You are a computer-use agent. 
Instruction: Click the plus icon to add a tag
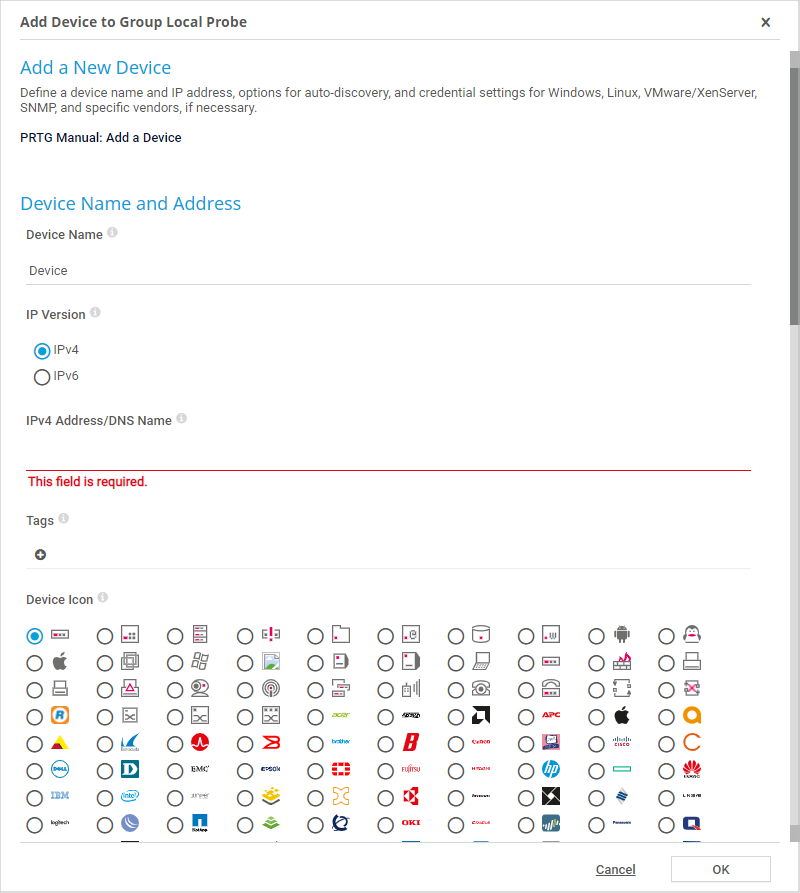pyautogui.click(x=41, y=555)
